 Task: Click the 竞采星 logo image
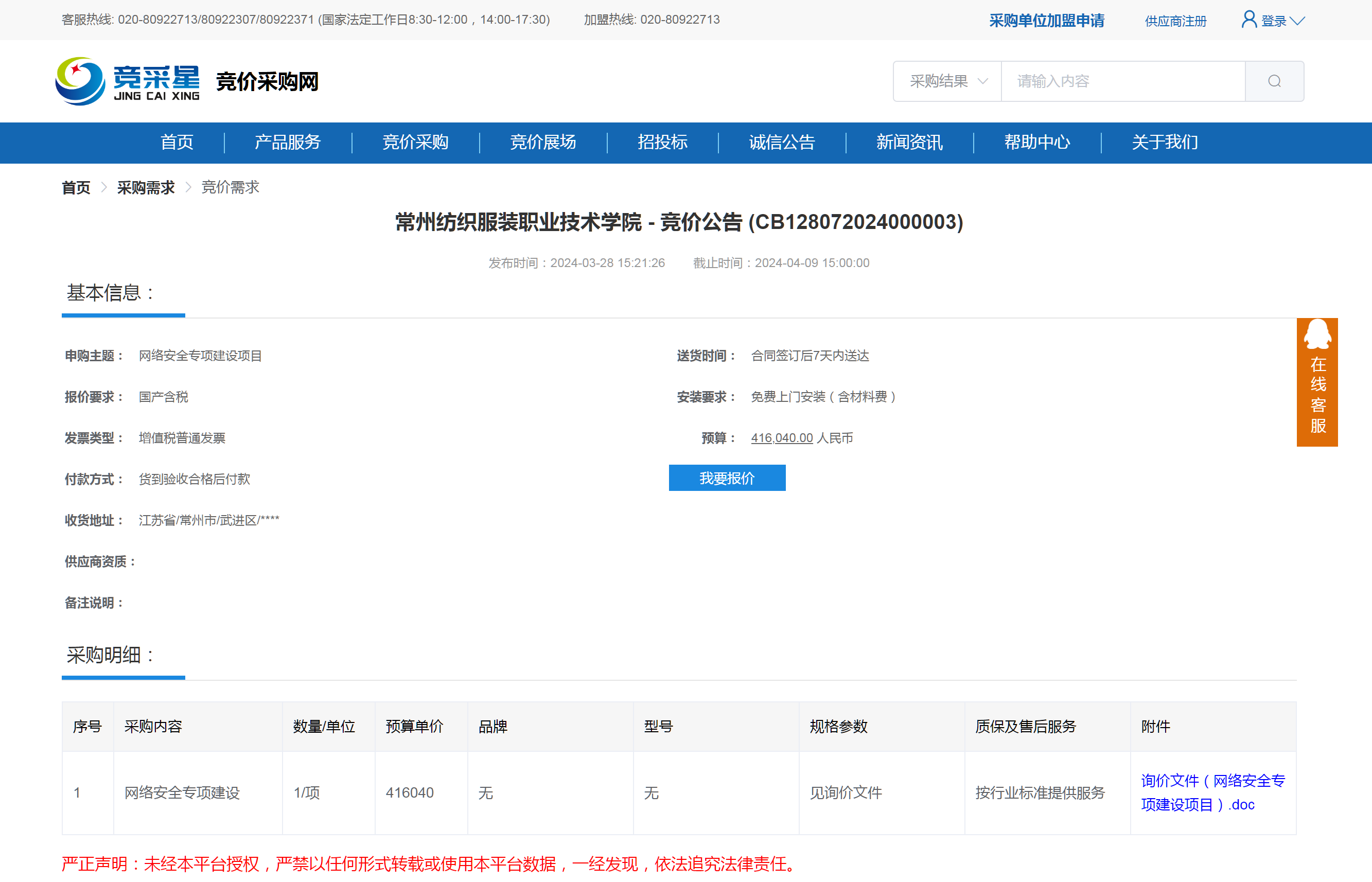coord(128,81)
